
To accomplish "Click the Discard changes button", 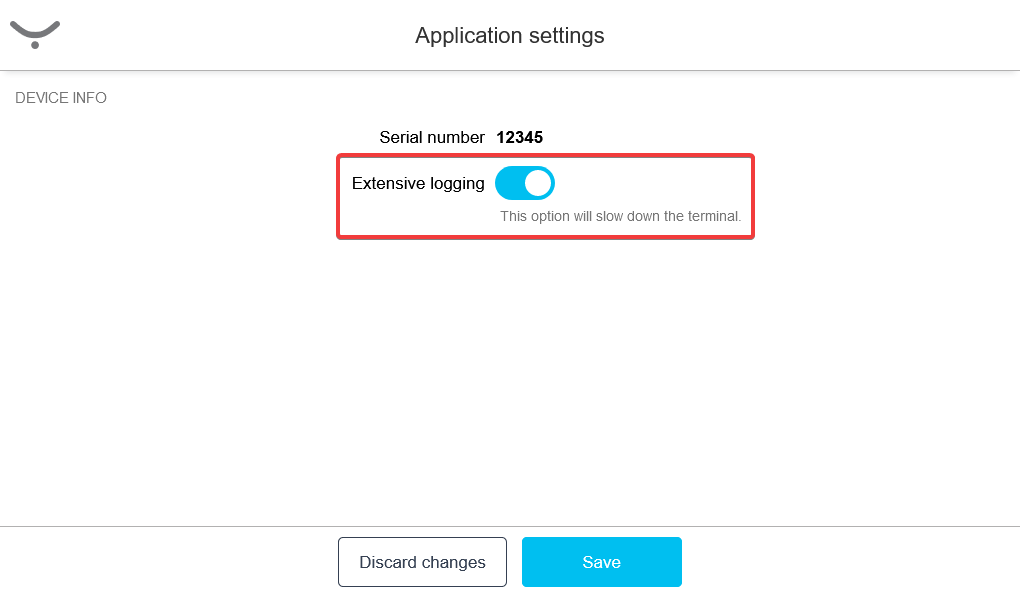I will 422,562.
